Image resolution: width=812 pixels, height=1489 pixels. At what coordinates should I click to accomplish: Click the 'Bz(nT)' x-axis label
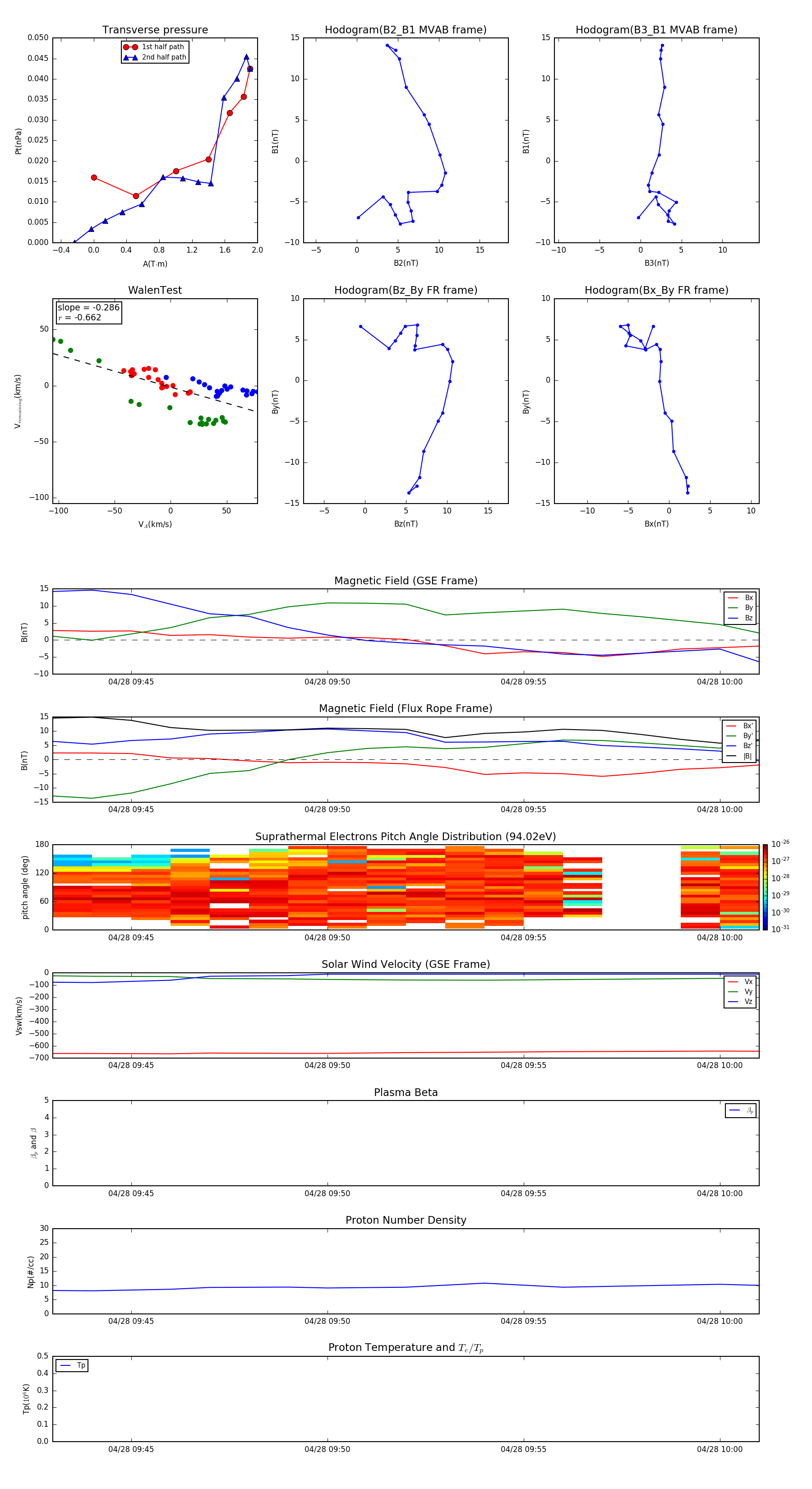click(x=406, y=524)
